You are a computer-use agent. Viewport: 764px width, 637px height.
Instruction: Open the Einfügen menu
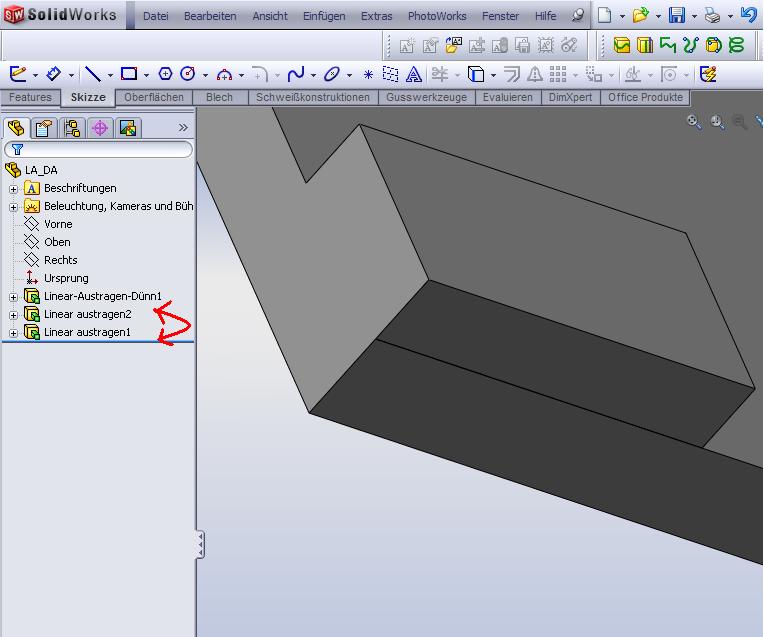coord(324,16)
